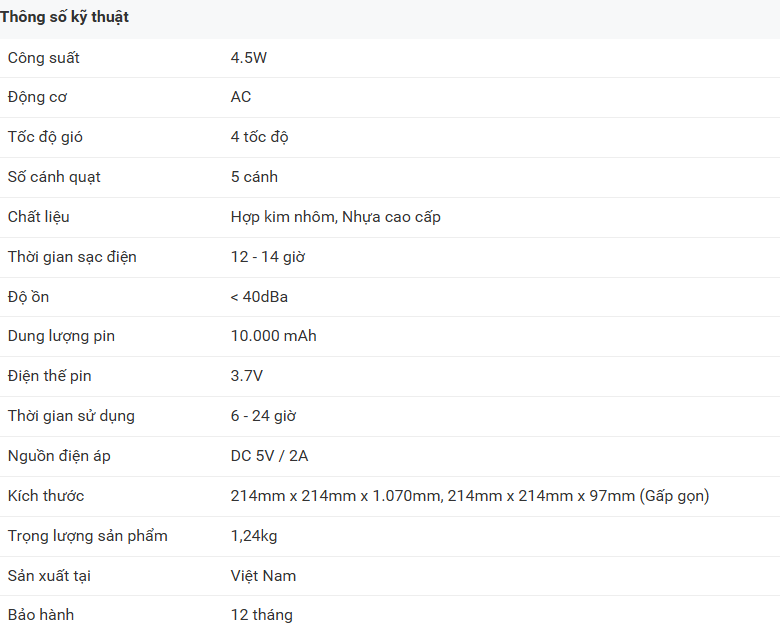Click the "4 tốc độ" value
This screenshot has height=628, width=780.
[260, 137]
